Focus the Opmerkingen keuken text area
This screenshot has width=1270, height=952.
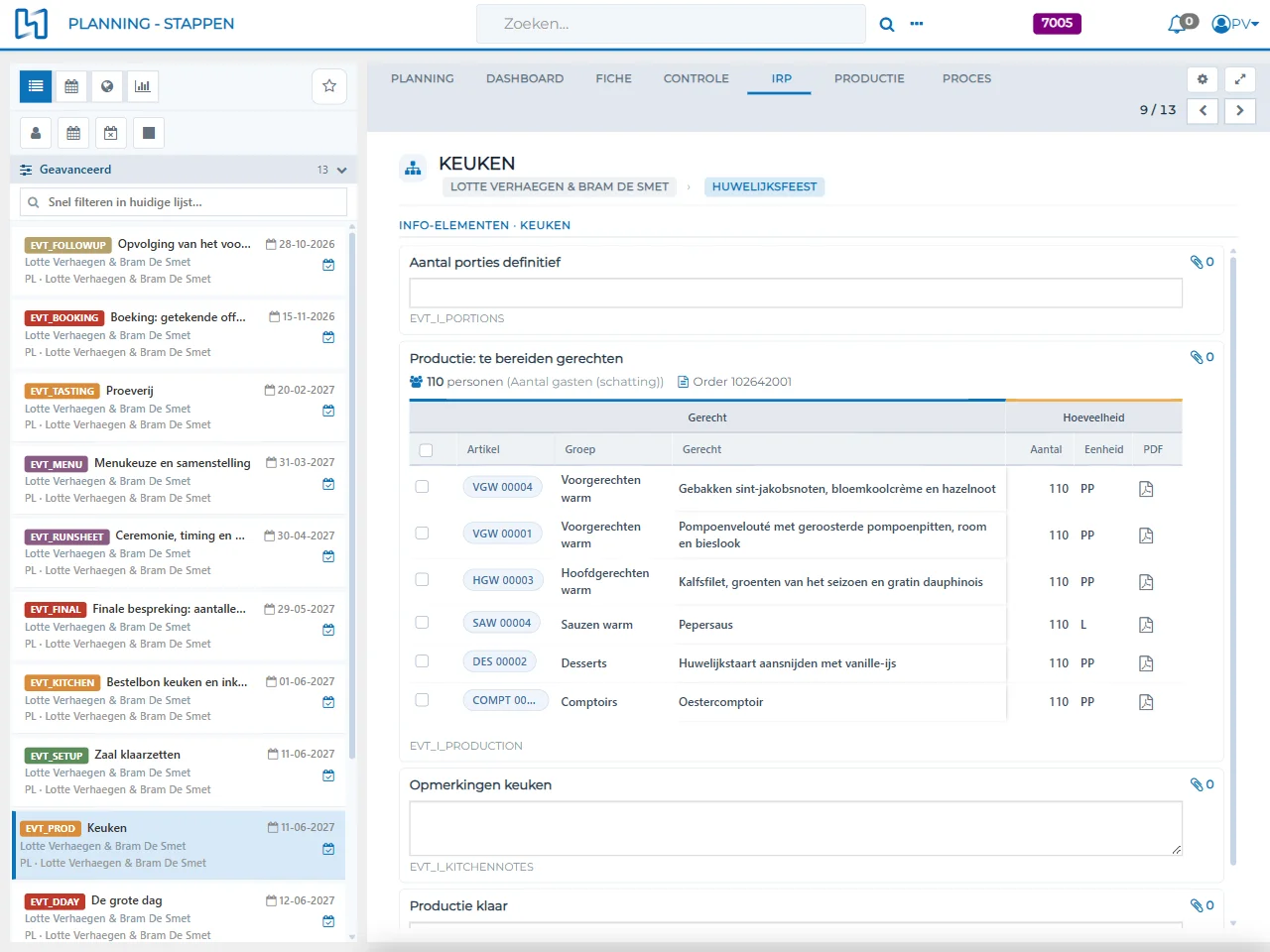[796, 828]
